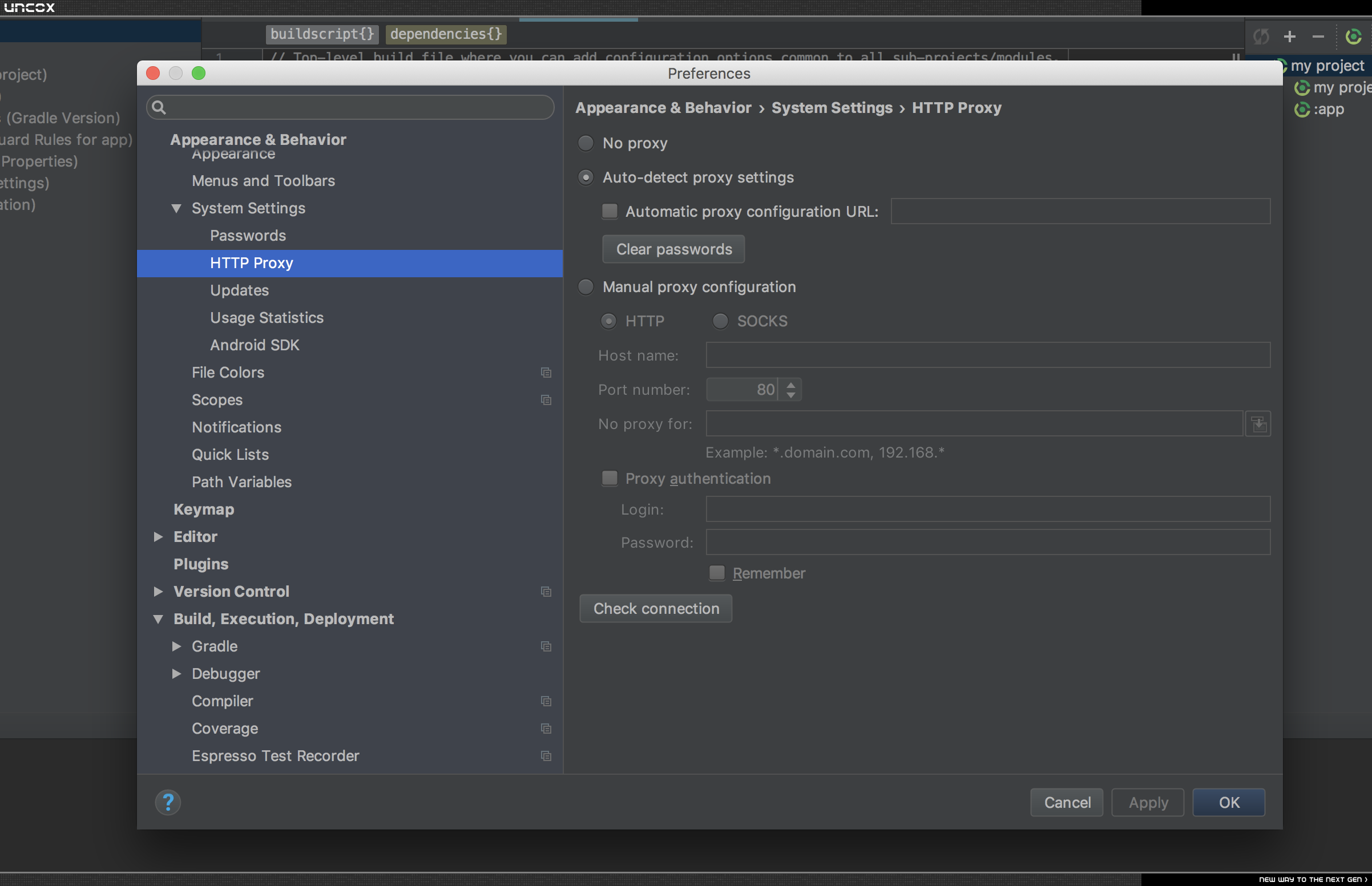Click the project-level icon beside File Colors
This screenshot has height=886, width=1372.
[x=546, y=373]
